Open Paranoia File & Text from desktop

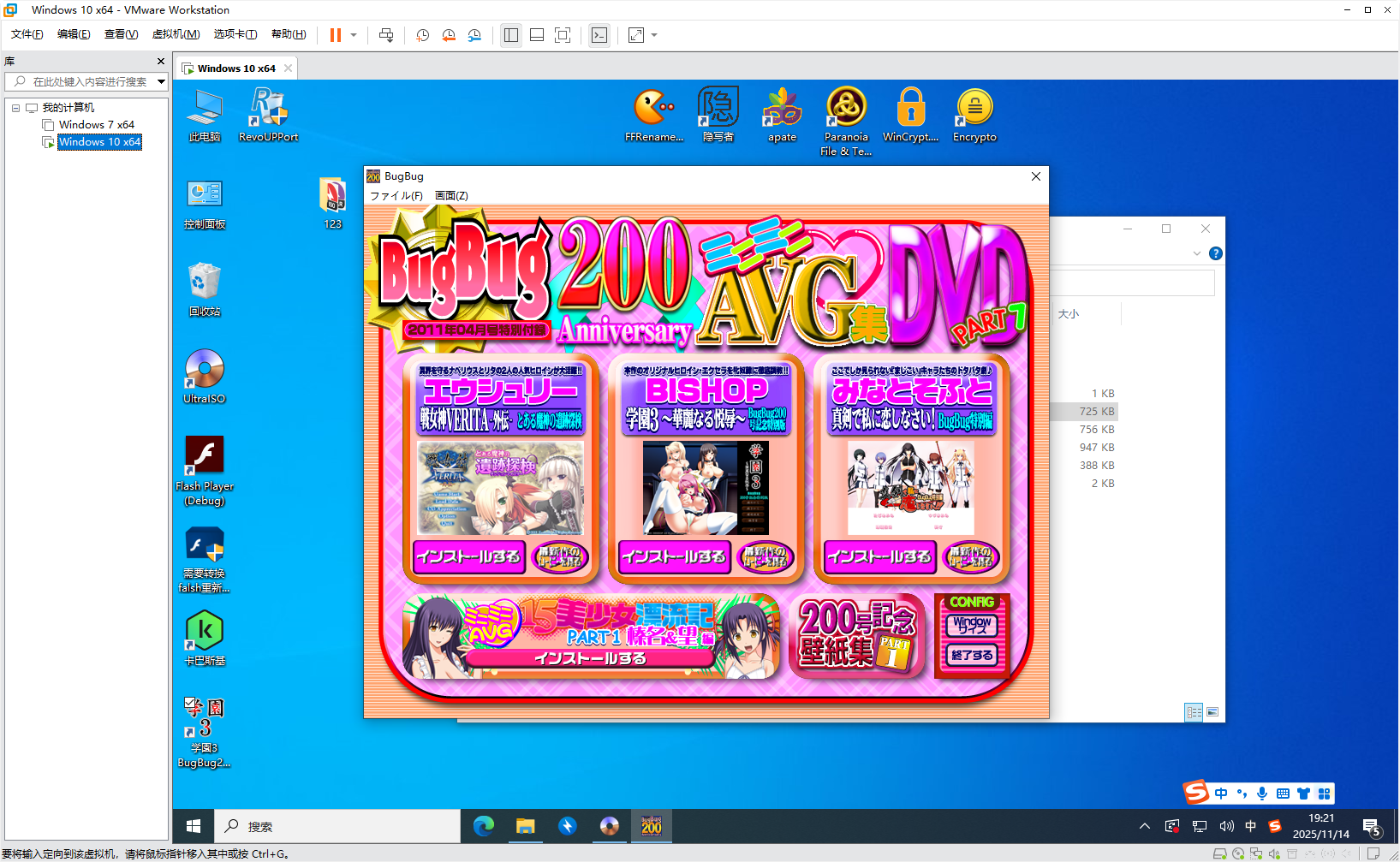click(x=845, y=111)
